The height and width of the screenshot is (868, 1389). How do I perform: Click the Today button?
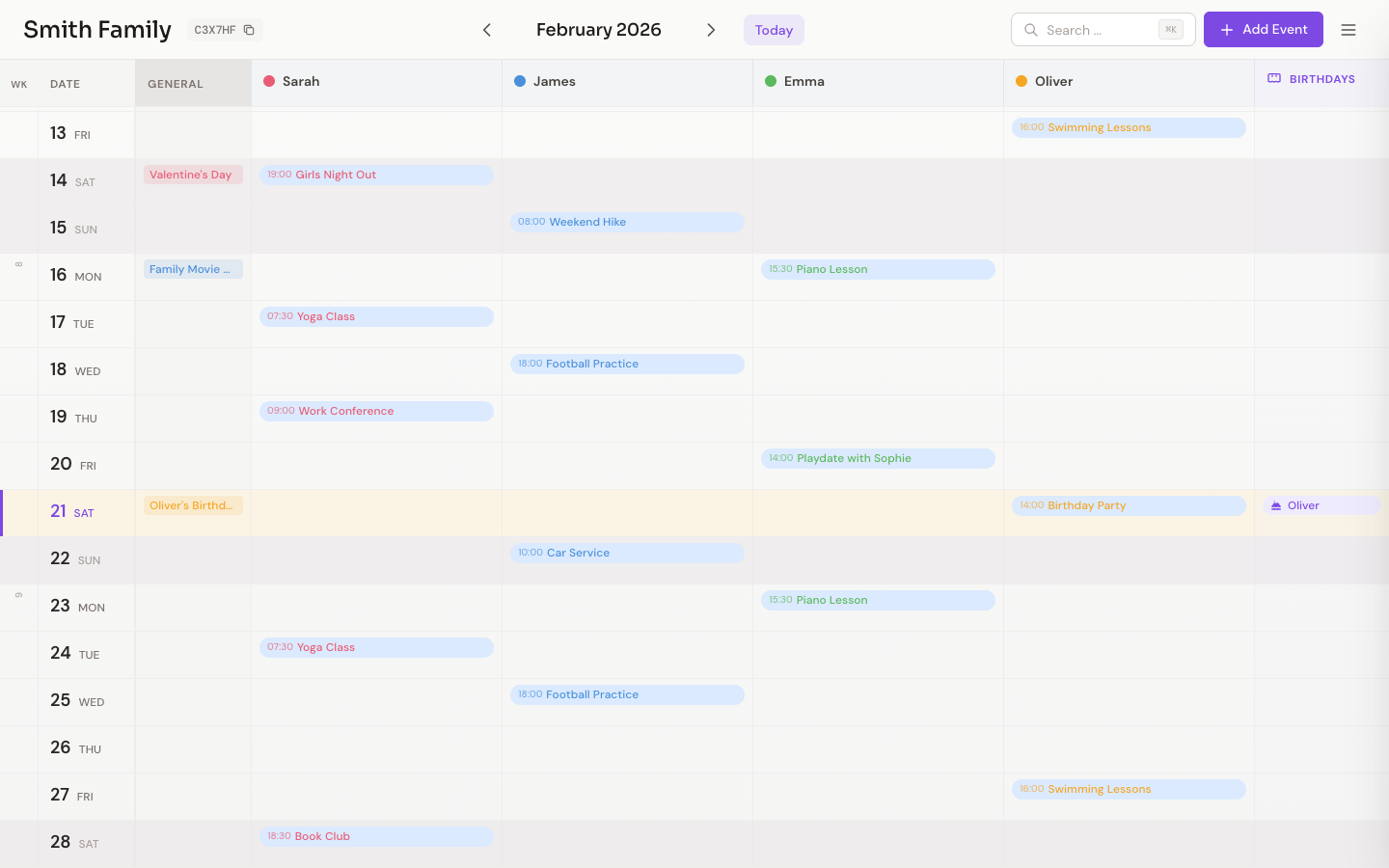coord(774,30)
